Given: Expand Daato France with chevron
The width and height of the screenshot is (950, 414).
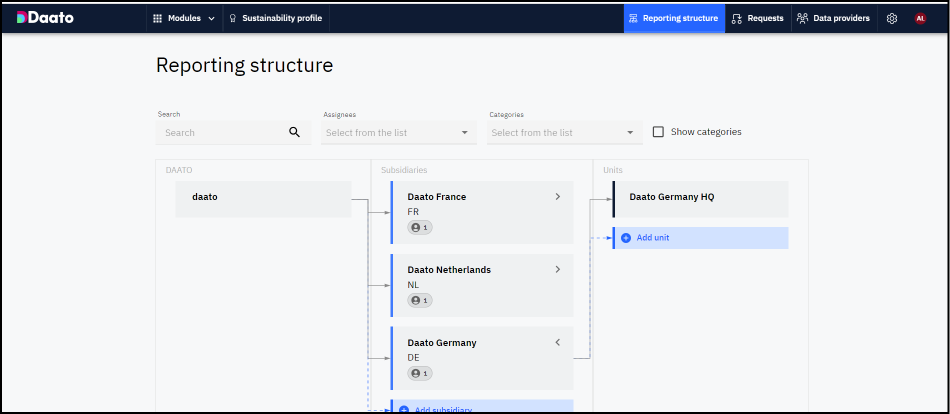Looking at the screenshot, I should click(557, 196).
